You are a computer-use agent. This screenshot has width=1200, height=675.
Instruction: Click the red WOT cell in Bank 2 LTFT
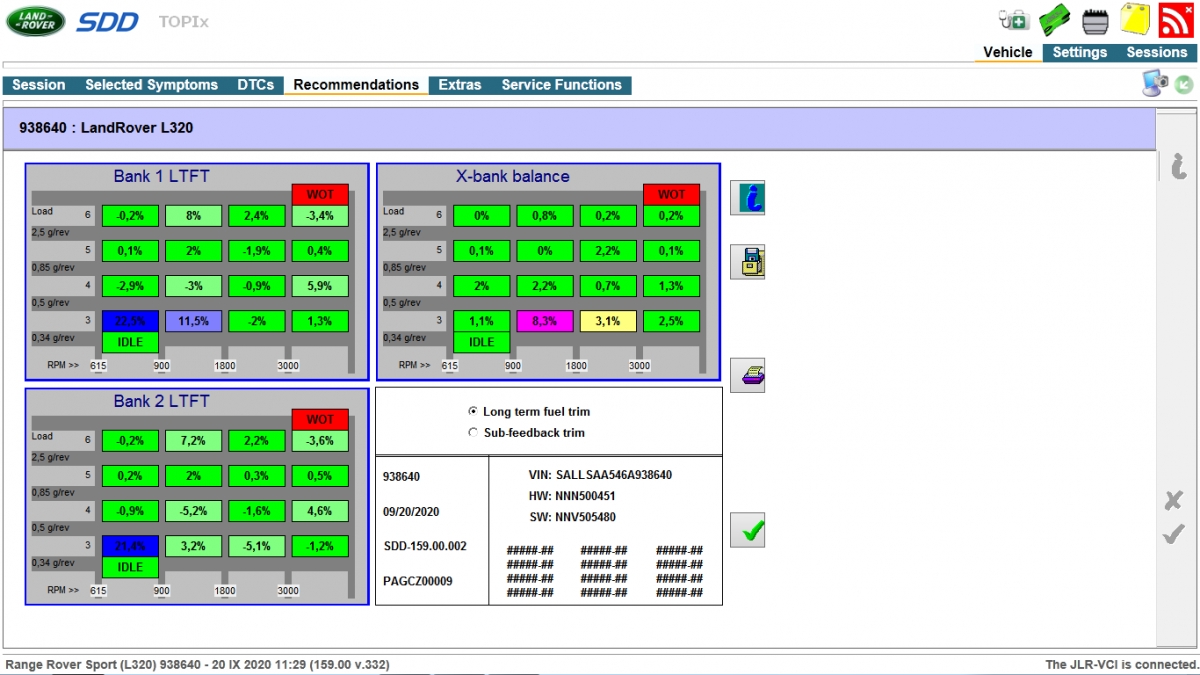(x=320, y=419)
